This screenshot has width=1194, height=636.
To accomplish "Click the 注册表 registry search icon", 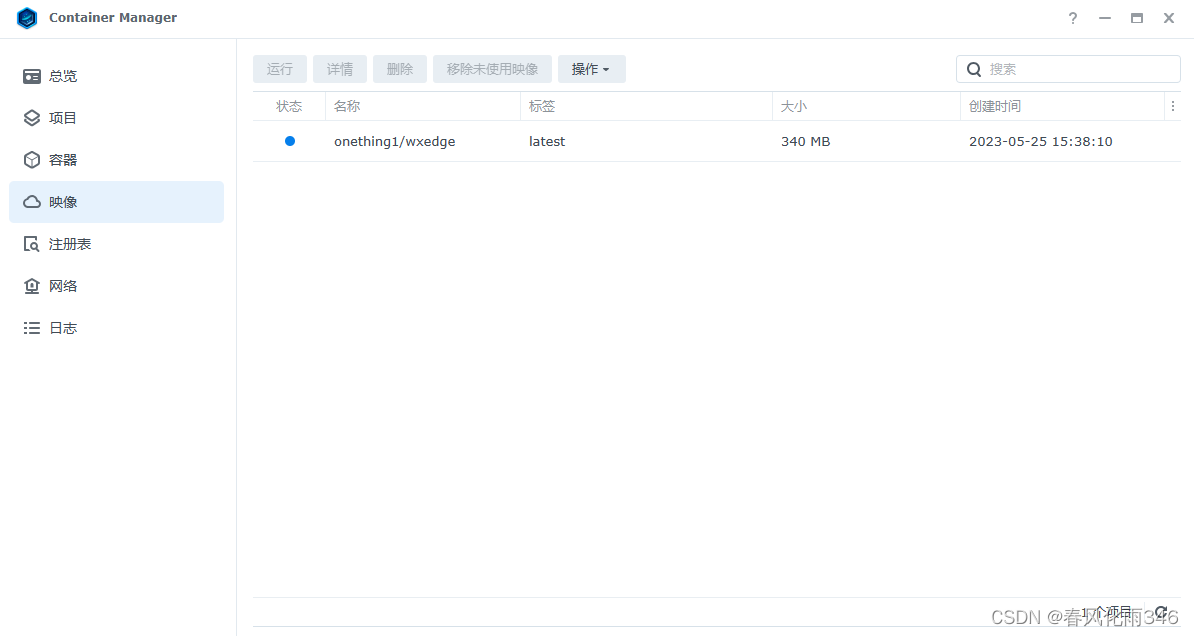I will (x=32, y=244).
